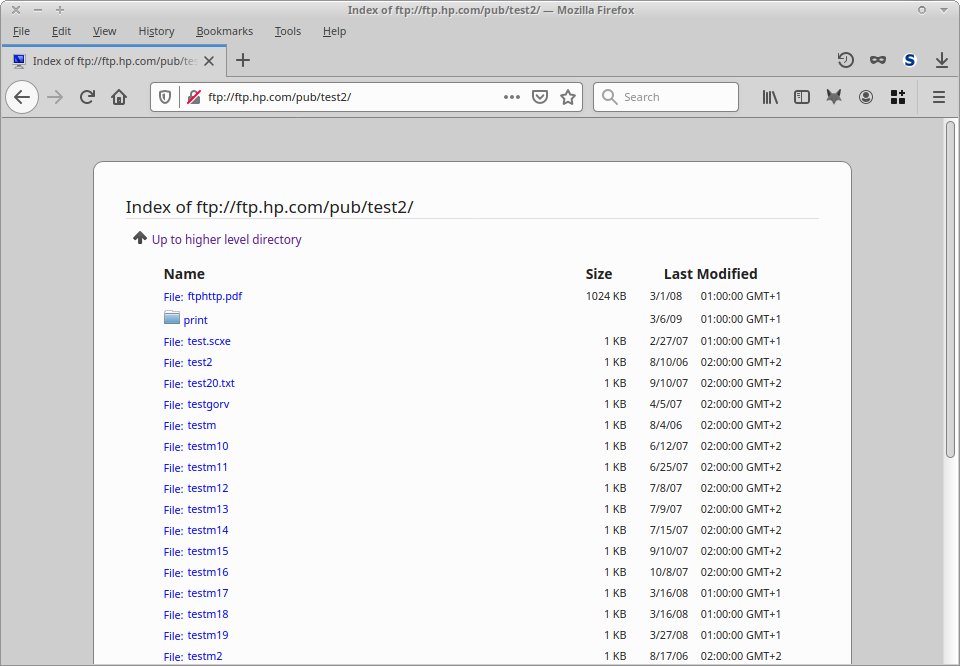Open tracking protection shield panel
Screen dimensions: 960x666
(x=166, y=97)
